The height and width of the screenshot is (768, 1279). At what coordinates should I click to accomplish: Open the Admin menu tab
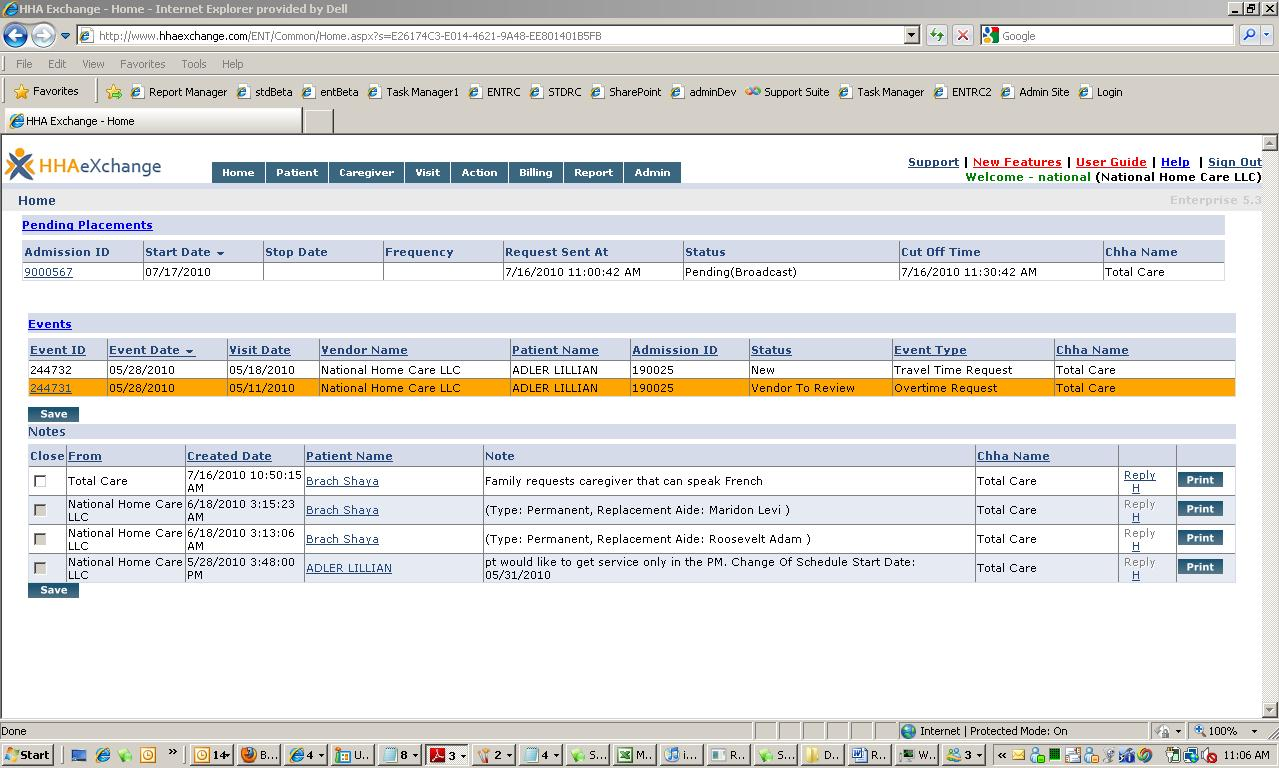652,173
